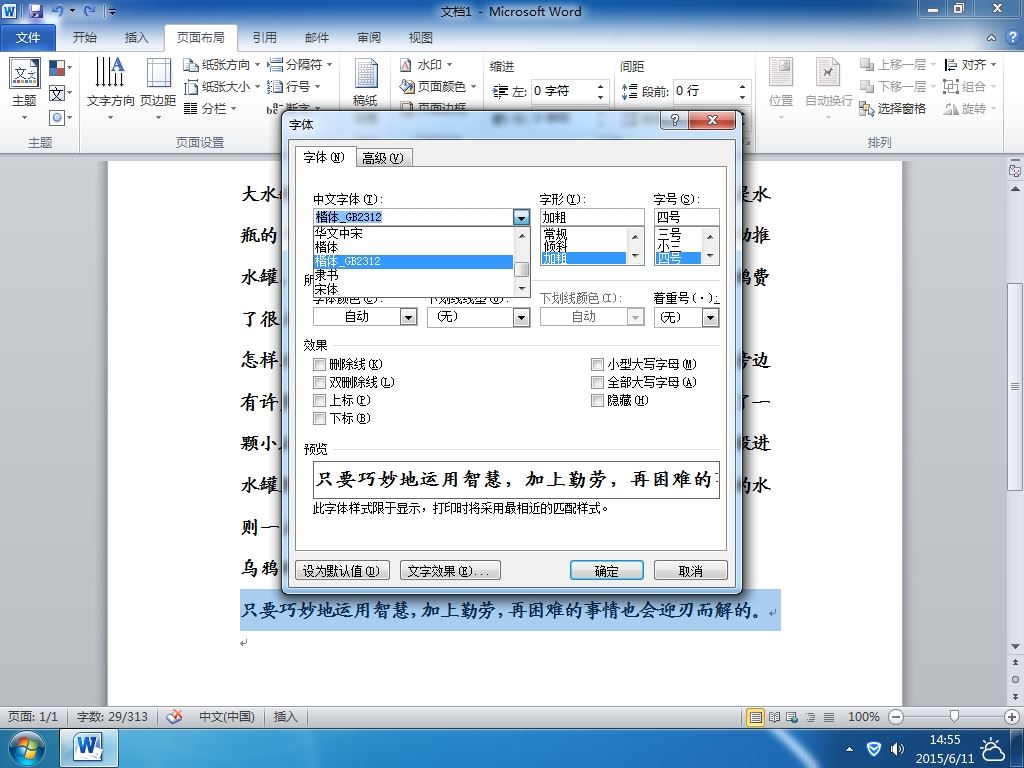This screenshot has height=768, width=1024.
Task: Check 上标 superscript option
Action: pyautogui.click(x=319, y=400)
